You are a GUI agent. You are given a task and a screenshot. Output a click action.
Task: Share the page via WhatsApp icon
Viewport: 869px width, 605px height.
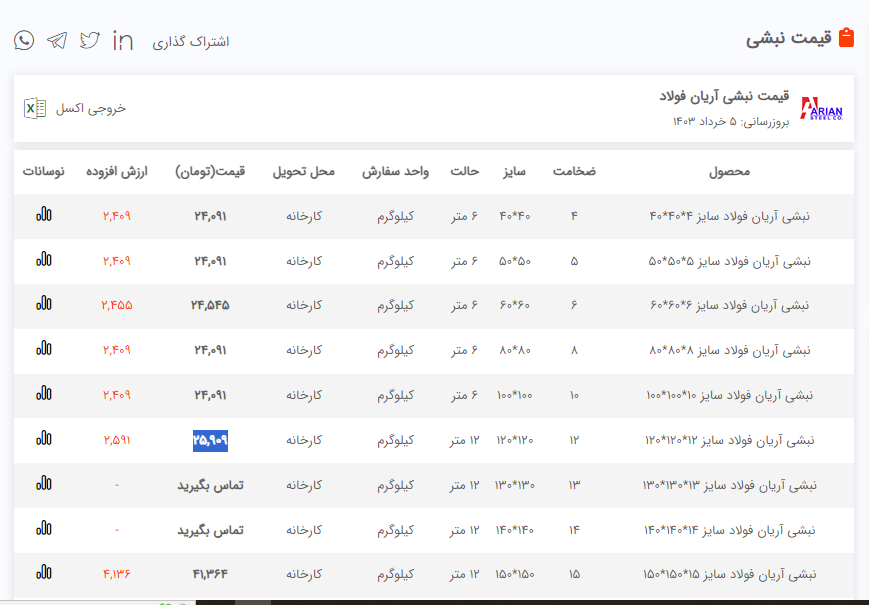tap(24, 40)
